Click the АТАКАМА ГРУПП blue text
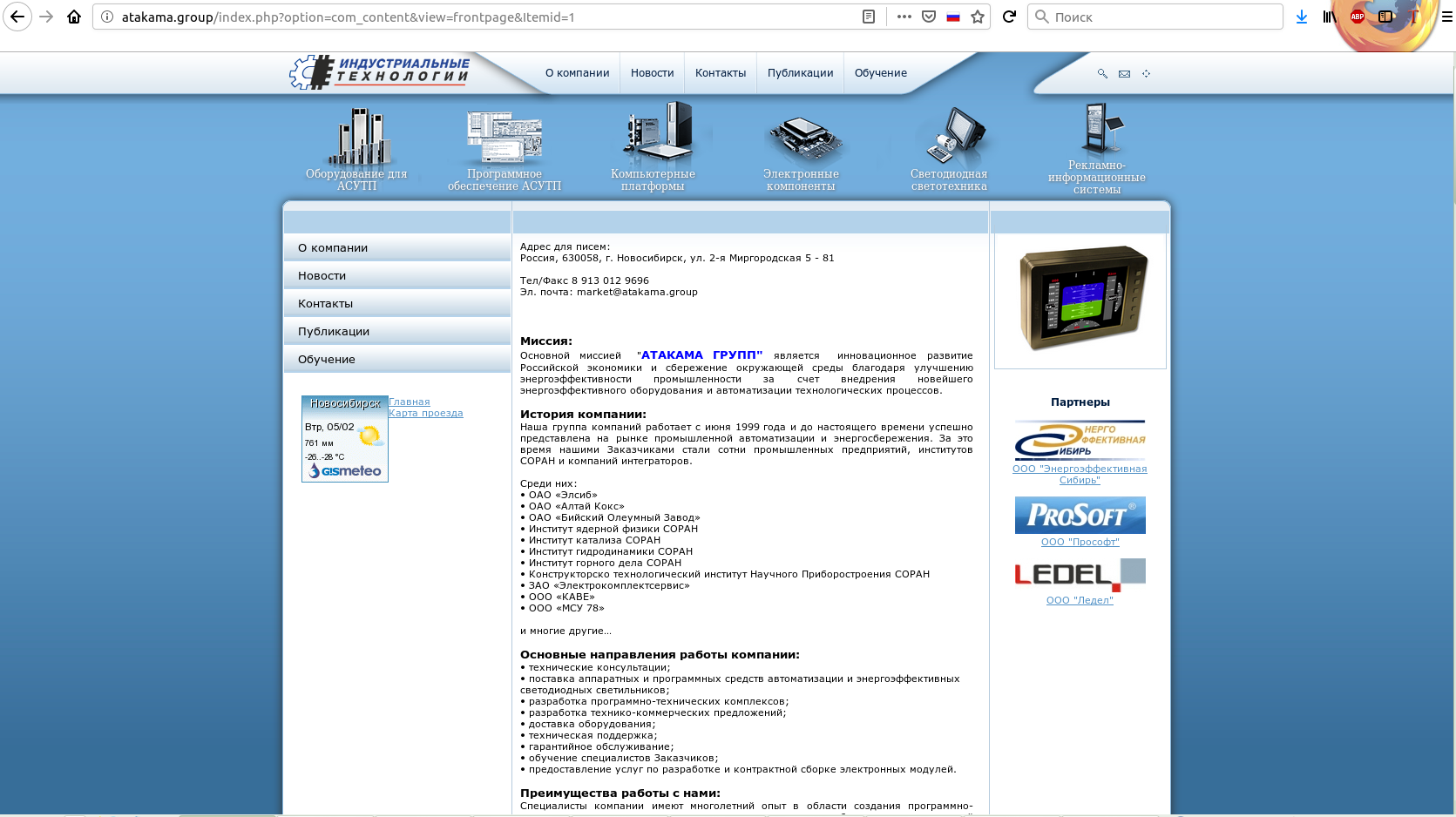This screenshot has height=817, width=1456. (701, 355)
